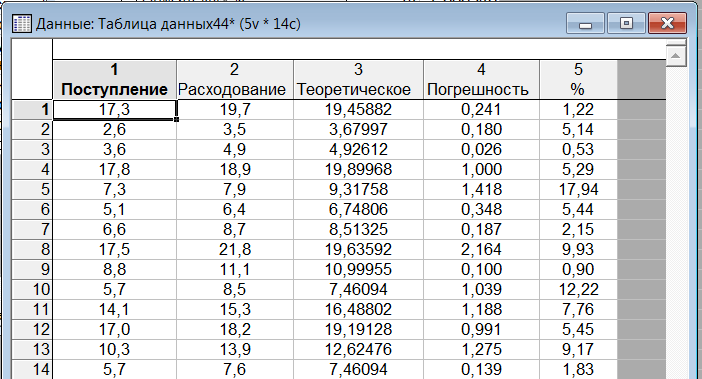The width and height of the screenshot is (702, 379).
Task: Select row header 7
Action: click(x=32, y=230)
